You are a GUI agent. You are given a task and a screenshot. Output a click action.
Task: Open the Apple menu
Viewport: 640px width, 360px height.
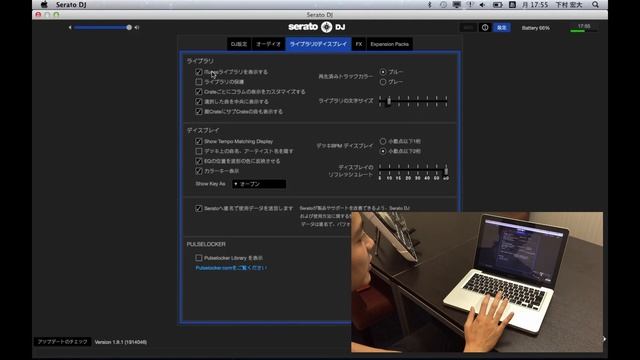click(x=44, y=4)
